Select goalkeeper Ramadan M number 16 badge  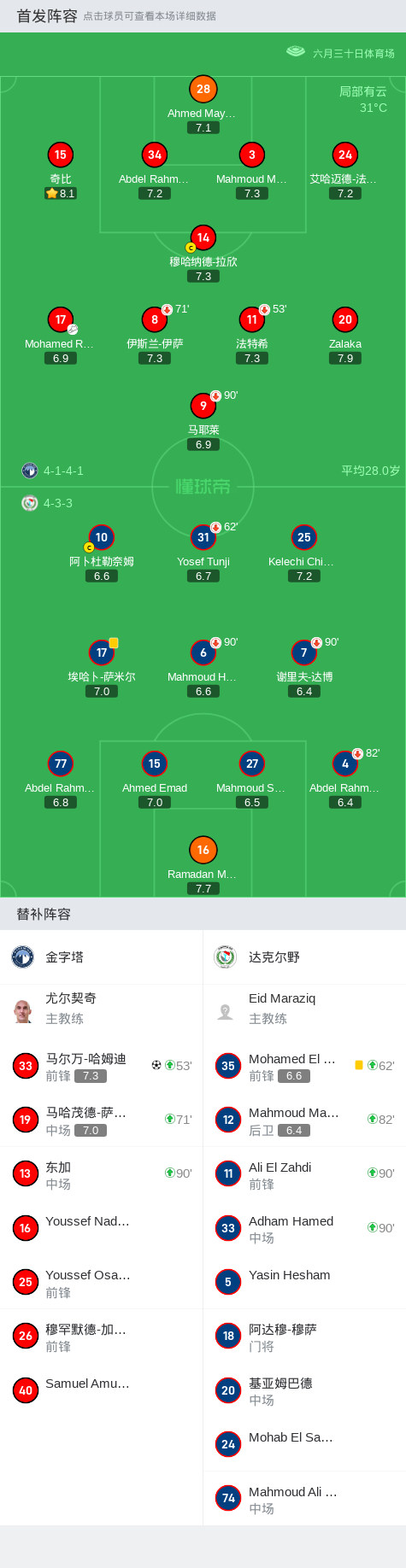pyautogui.click(x=203, y=850)
